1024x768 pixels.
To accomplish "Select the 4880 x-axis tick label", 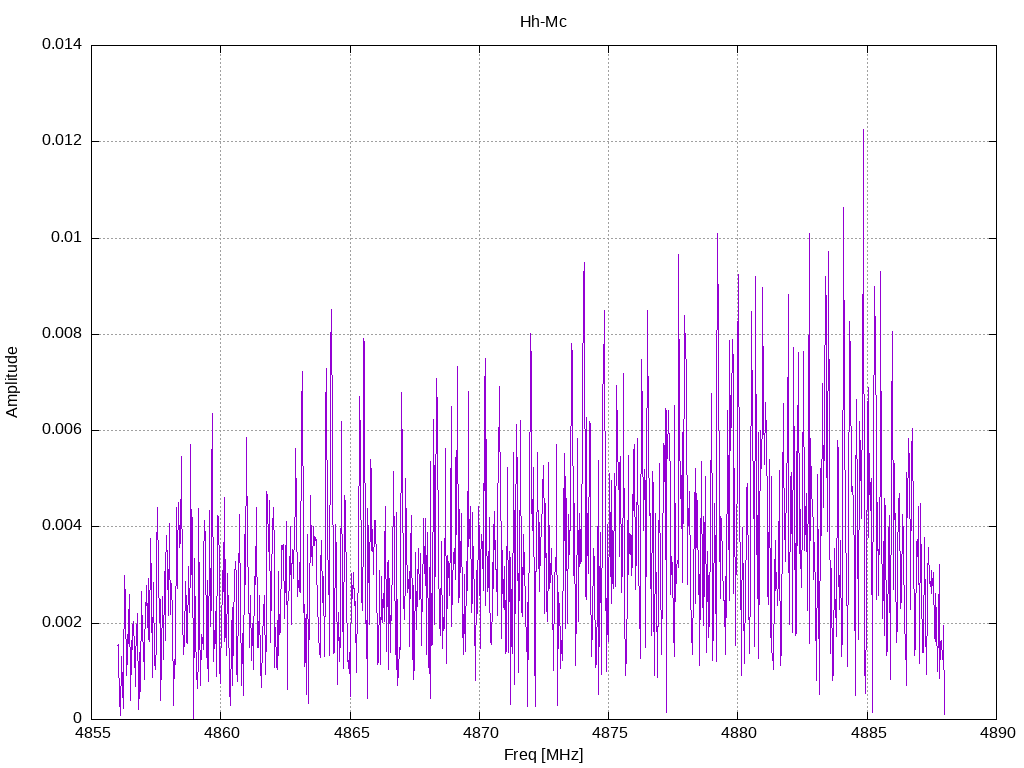I will [737, 733].
